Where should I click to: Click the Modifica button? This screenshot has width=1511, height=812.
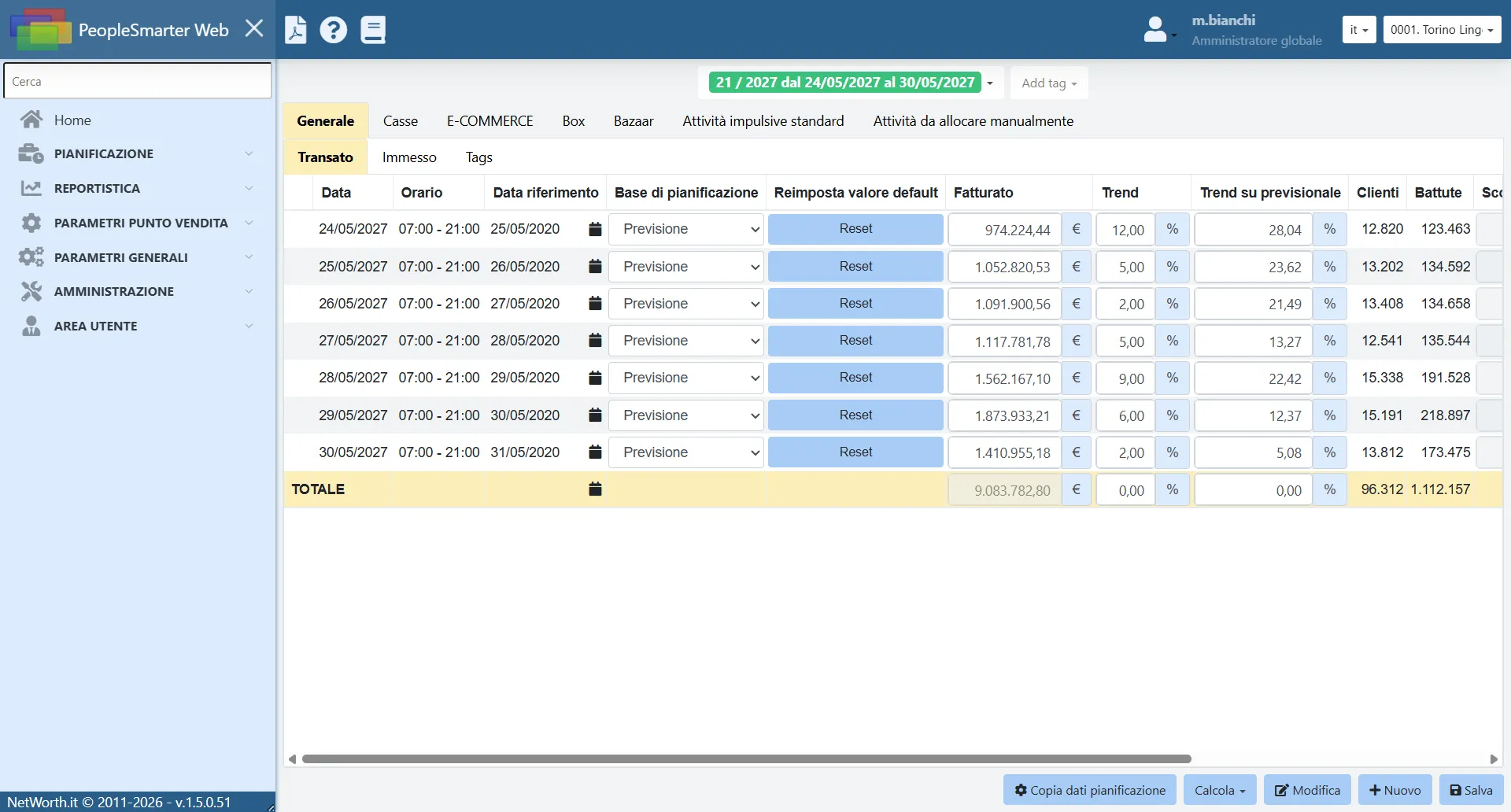[1307, 790]
